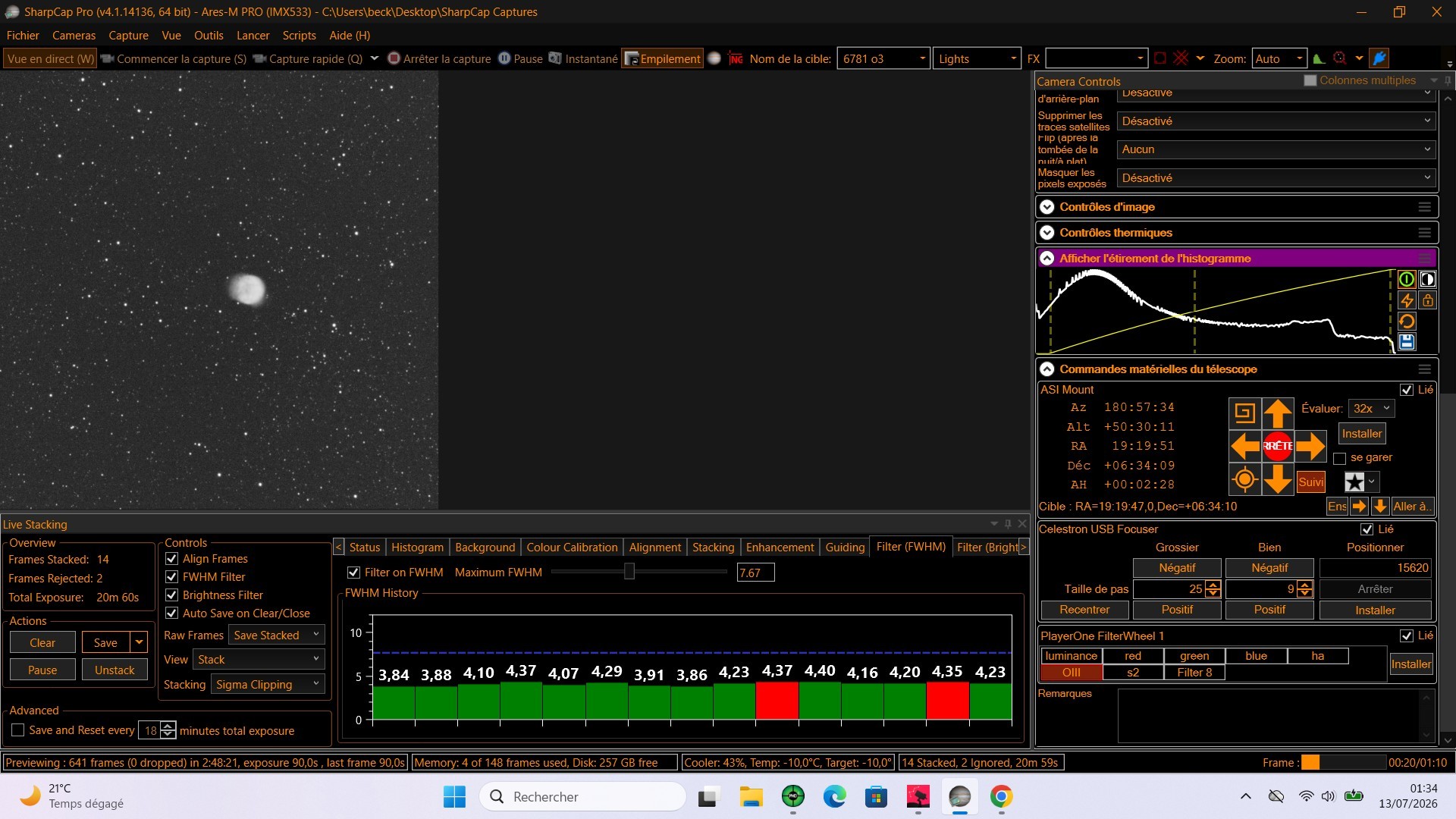Click the crosshair target mount icon
The width and height of the screenshot is (1456, 819).
pyautogui.click(x=1244, y=479)
